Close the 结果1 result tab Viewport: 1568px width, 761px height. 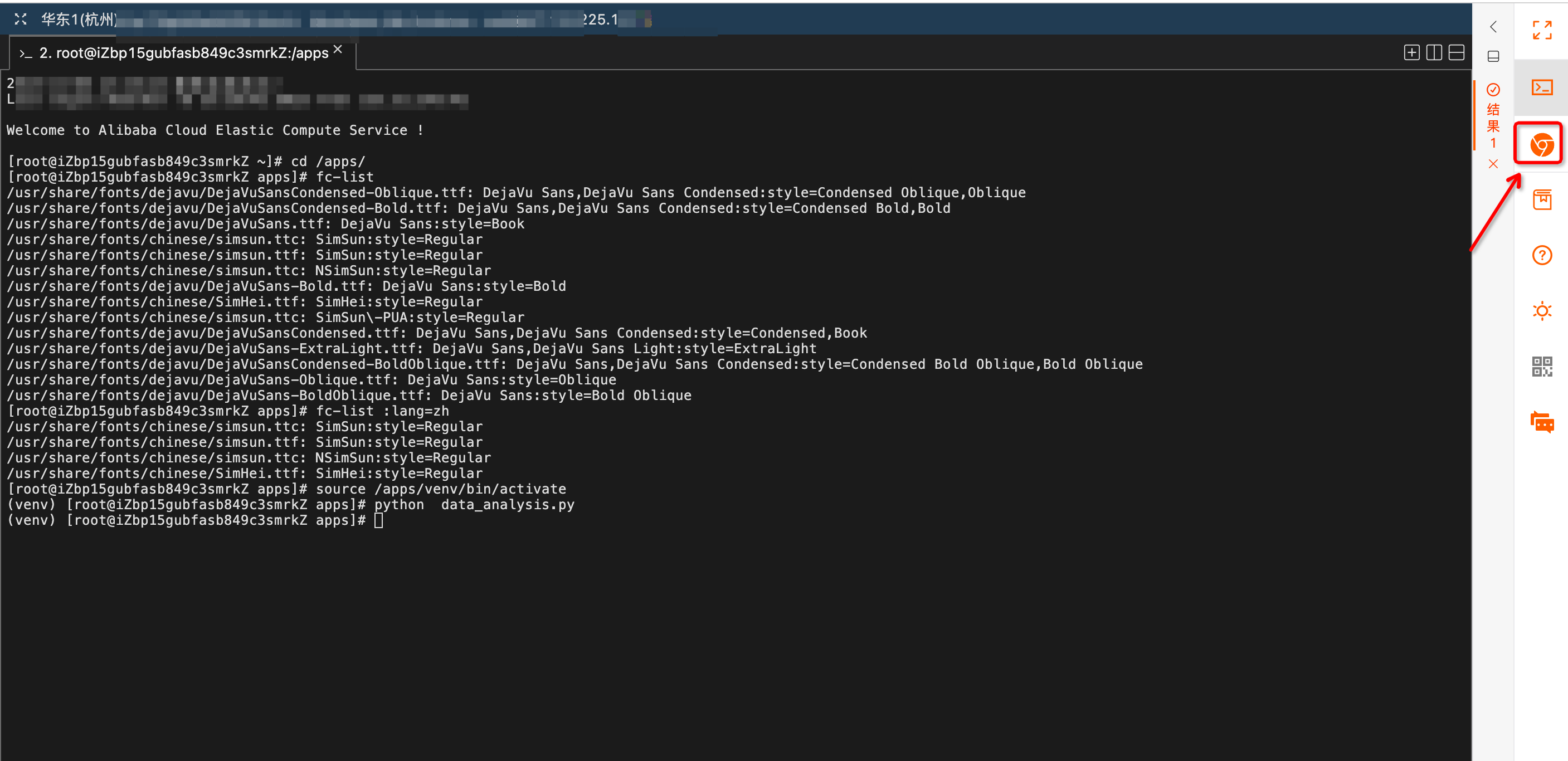click(1493, 164)
